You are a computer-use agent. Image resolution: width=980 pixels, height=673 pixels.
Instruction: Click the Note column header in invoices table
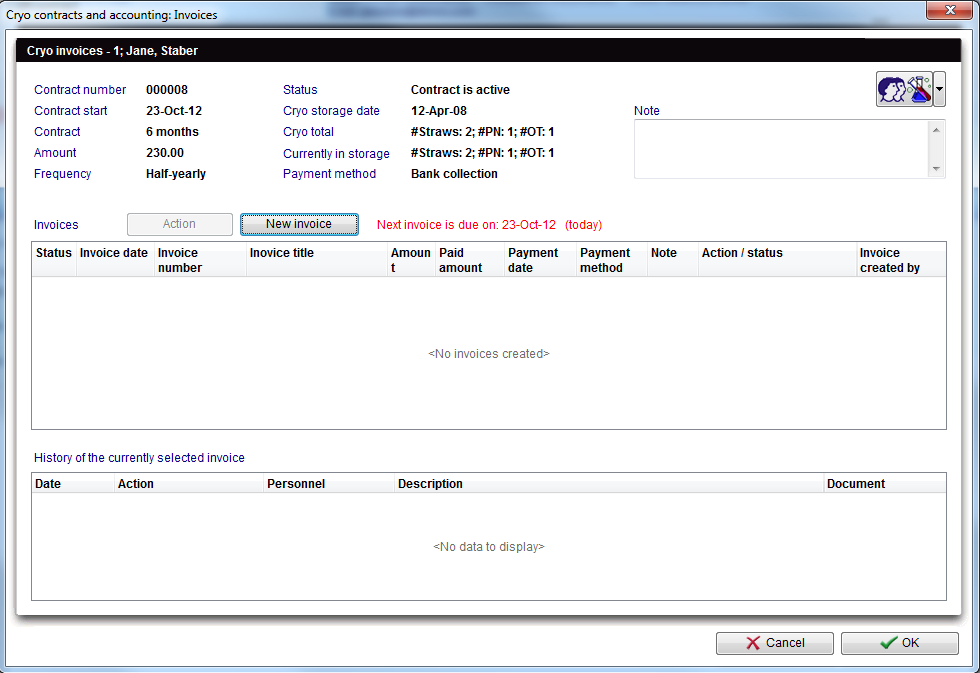tap(672, 260)
